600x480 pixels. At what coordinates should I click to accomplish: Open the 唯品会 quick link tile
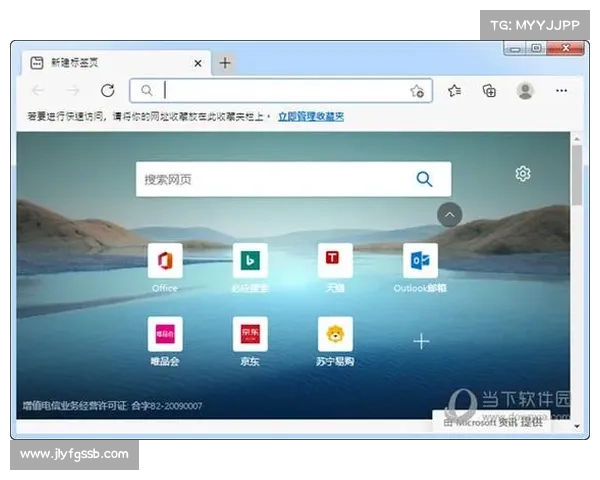click(165, 334)
